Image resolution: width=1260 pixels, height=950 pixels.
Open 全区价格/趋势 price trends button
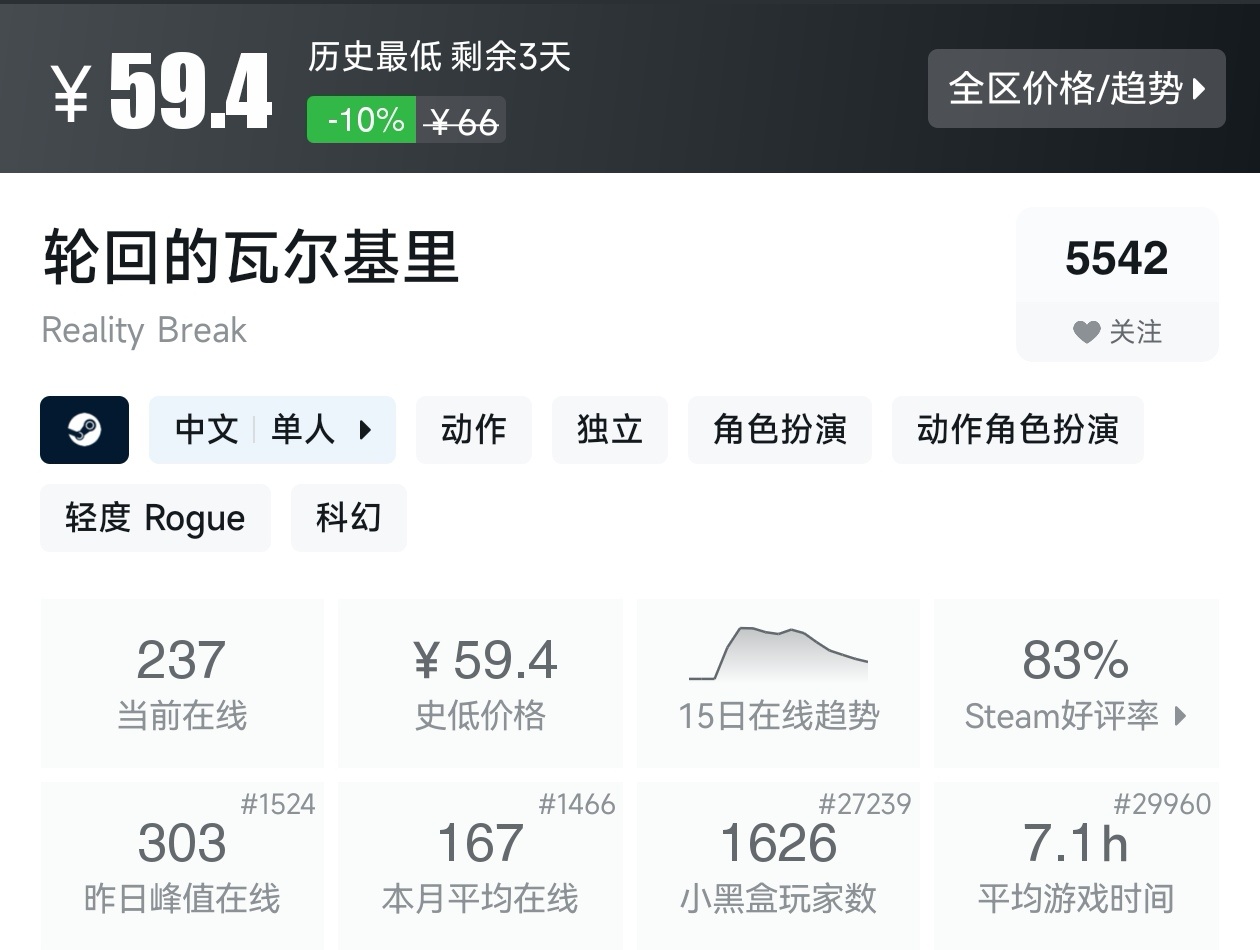point(1076,88)
